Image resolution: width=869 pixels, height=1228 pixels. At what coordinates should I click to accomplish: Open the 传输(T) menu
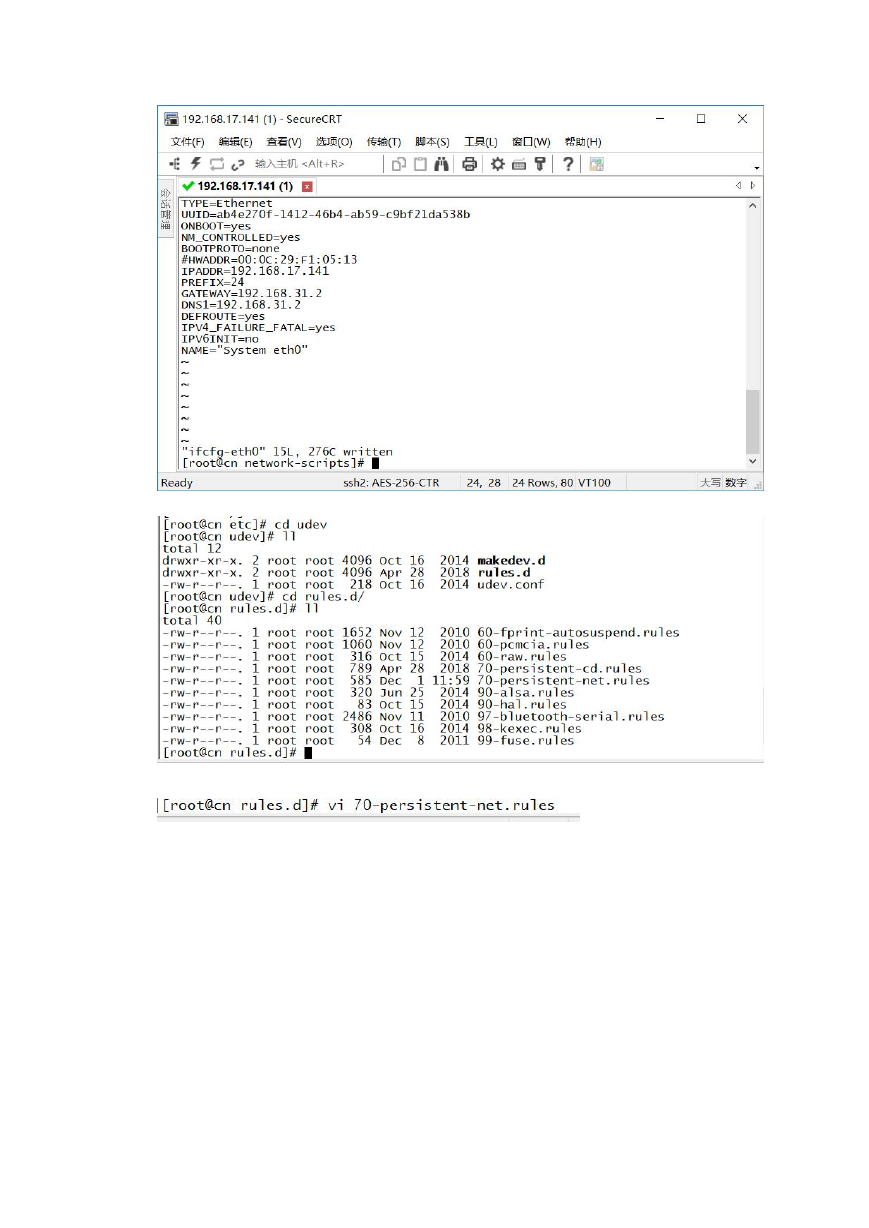coord(384,142)
